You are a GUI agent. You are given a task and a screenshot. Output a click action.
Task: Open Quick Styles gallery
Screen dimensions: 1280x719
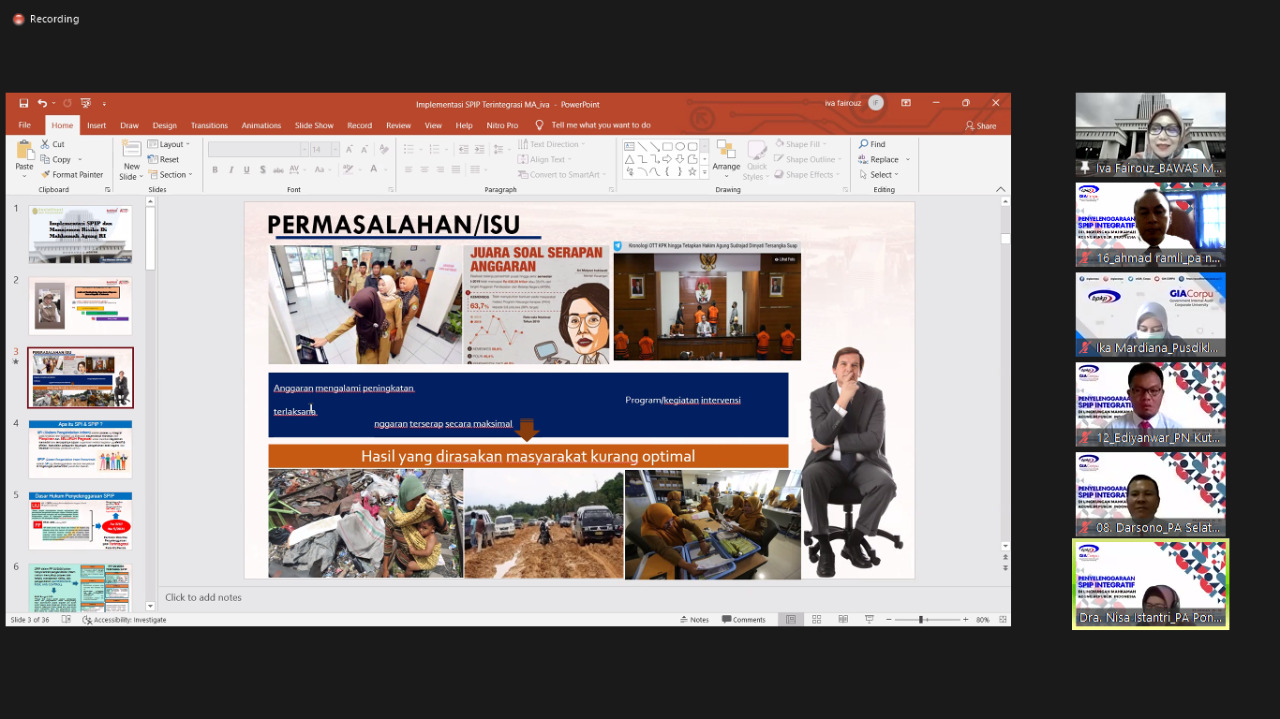pyautogui.click(x=757, y=160)
